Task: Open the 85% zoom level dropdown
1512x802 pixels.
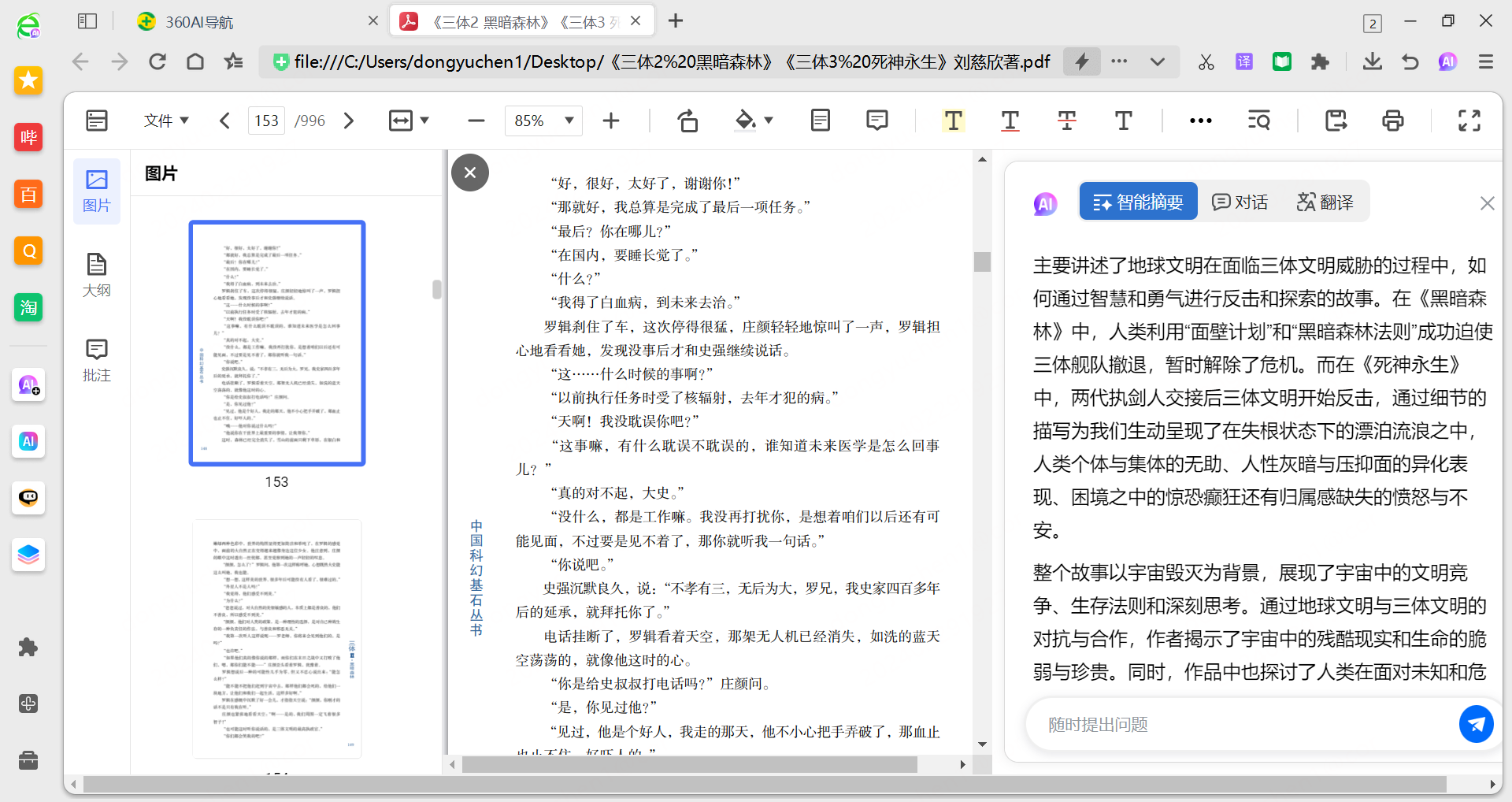Action: click(x=543, y=121)
